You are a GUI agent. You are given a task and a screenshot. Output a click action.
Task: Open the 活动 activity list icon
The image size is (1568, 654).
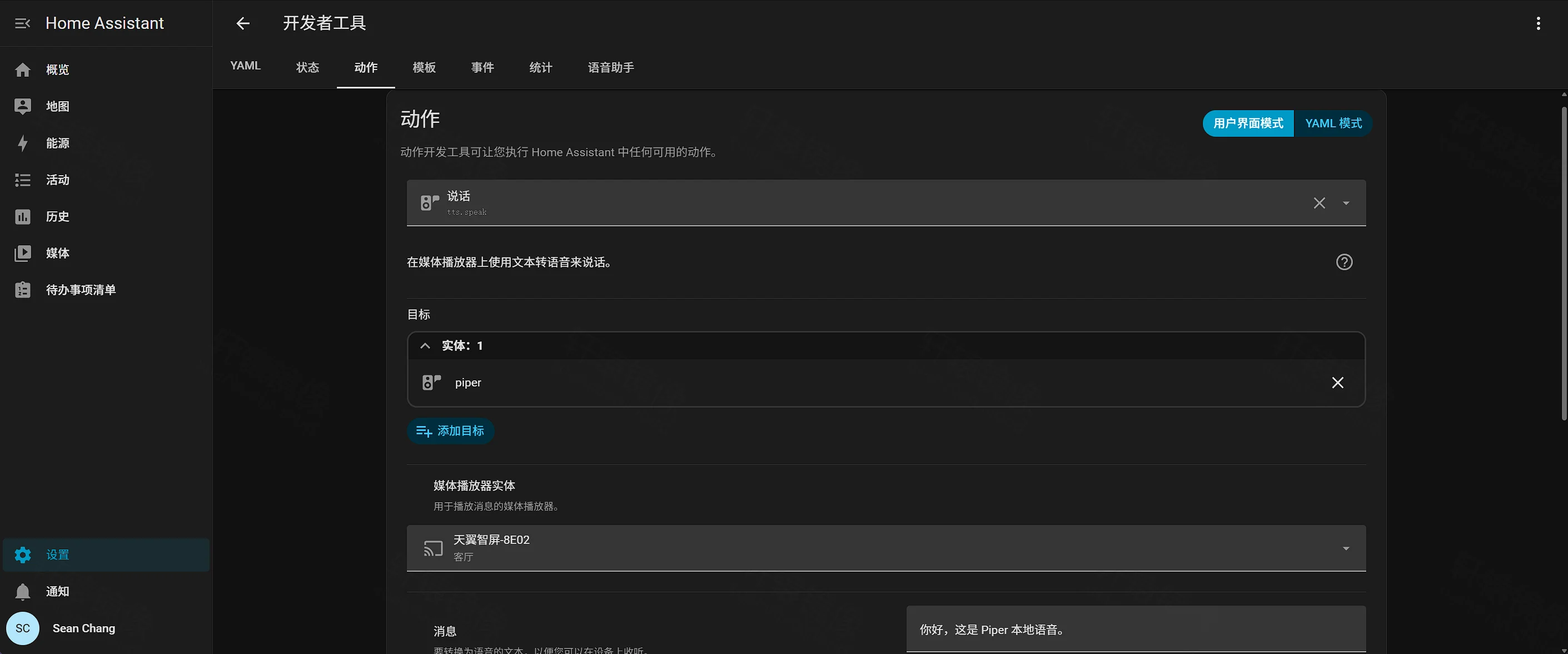pyautogui.click(x=23, y=180)
